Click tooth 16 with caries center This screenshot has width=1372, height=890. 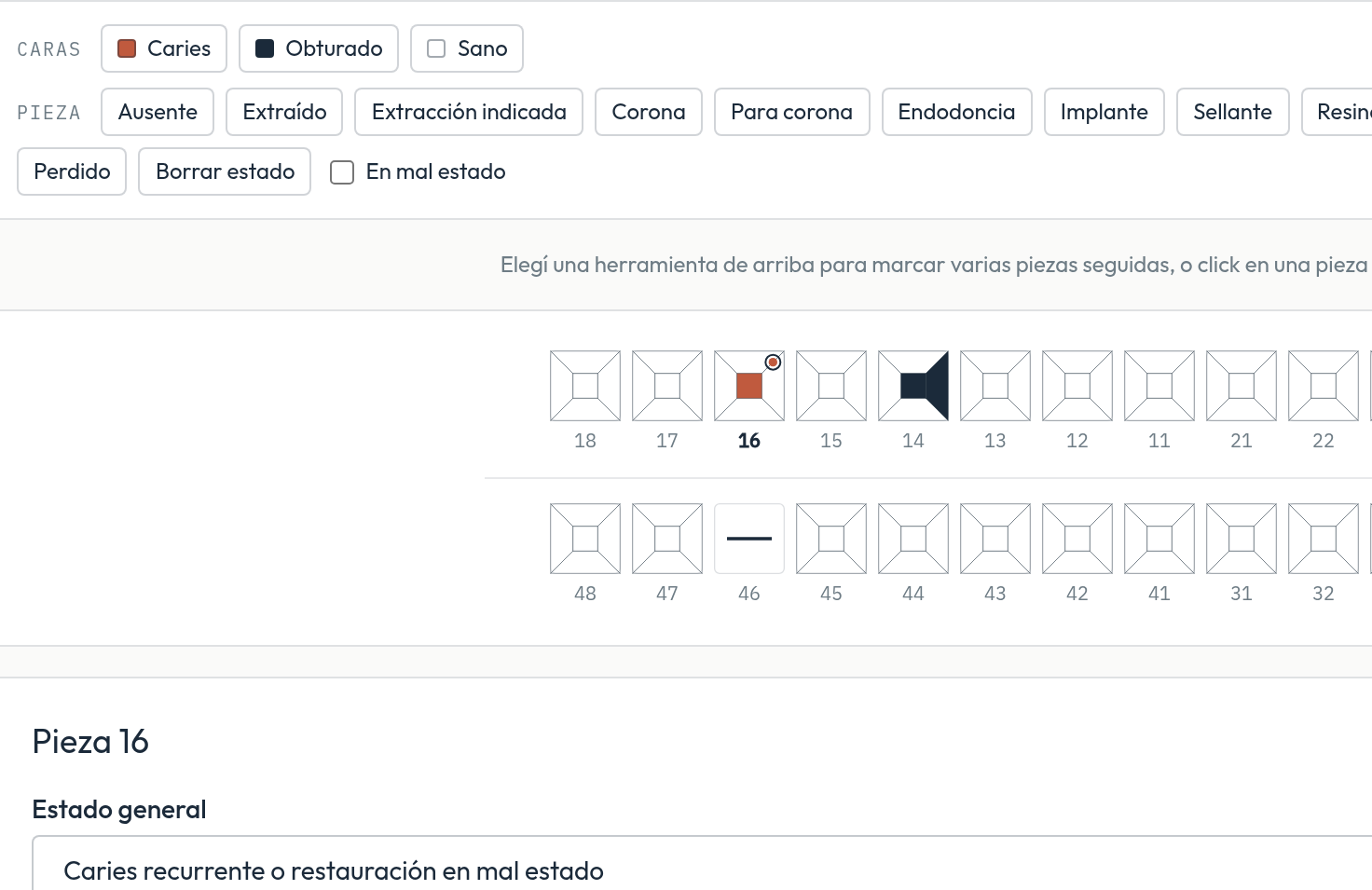pyautogui.click(x=749, y=386)
